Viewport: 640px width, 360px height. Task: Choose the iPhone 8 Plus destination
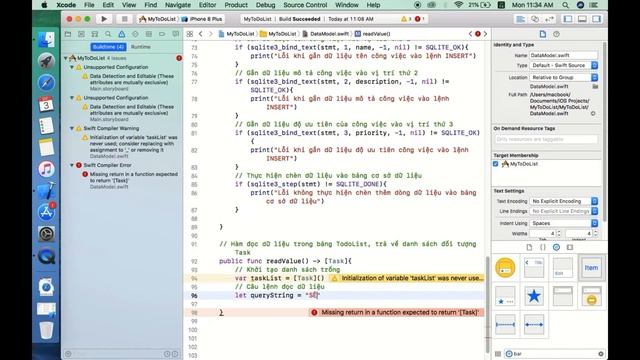tap(202, 19)
